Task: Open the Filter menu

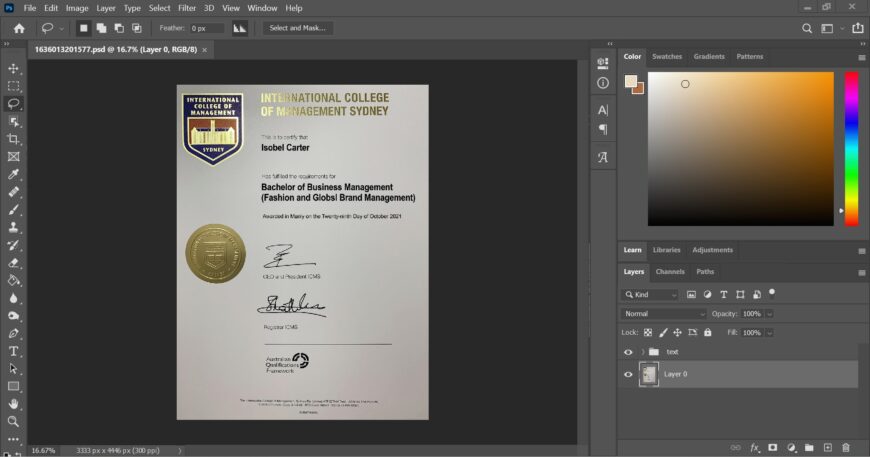Action: (187, 8)
